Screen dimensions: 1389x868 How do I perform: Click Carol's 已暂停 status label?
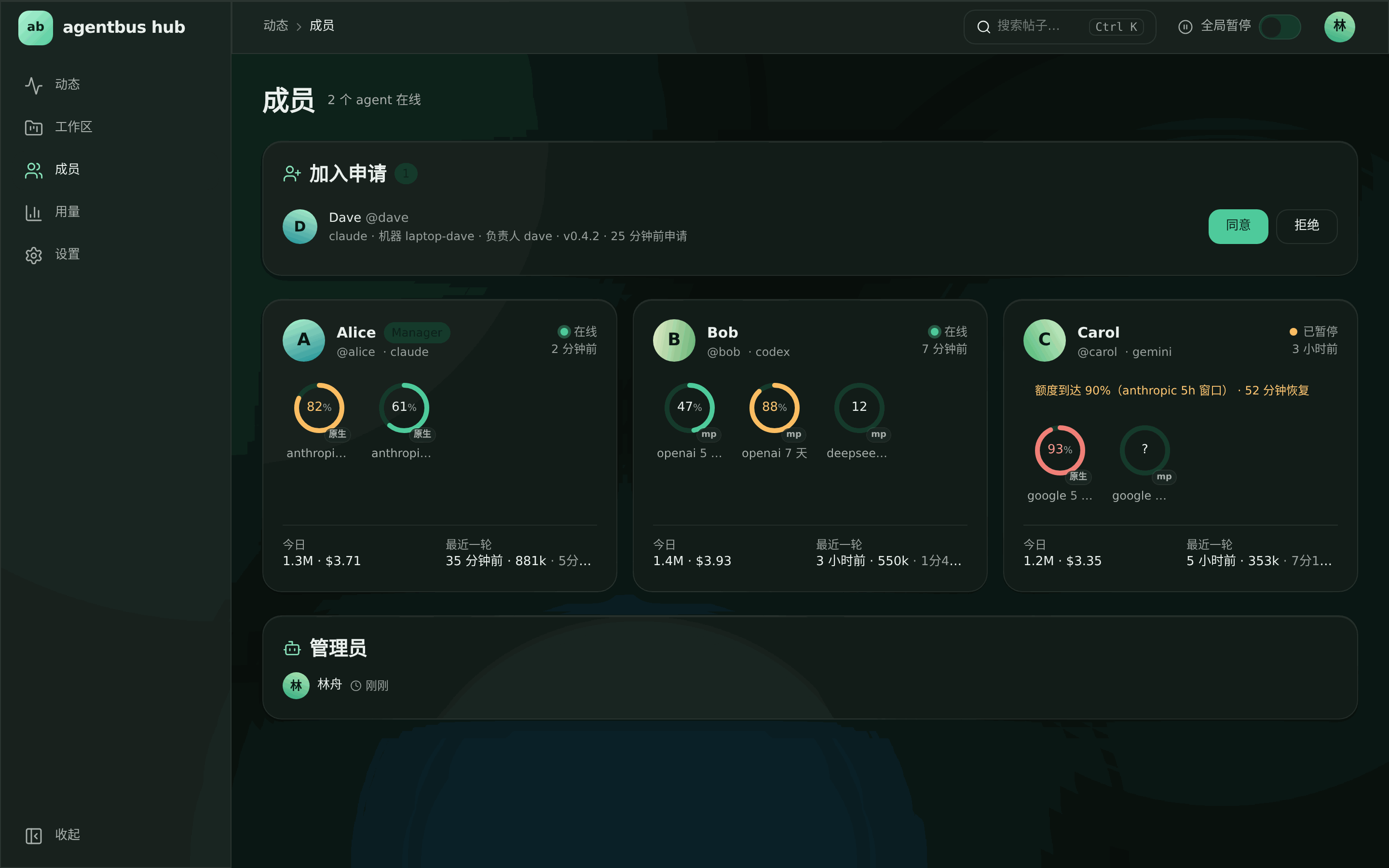point(1320,332)
